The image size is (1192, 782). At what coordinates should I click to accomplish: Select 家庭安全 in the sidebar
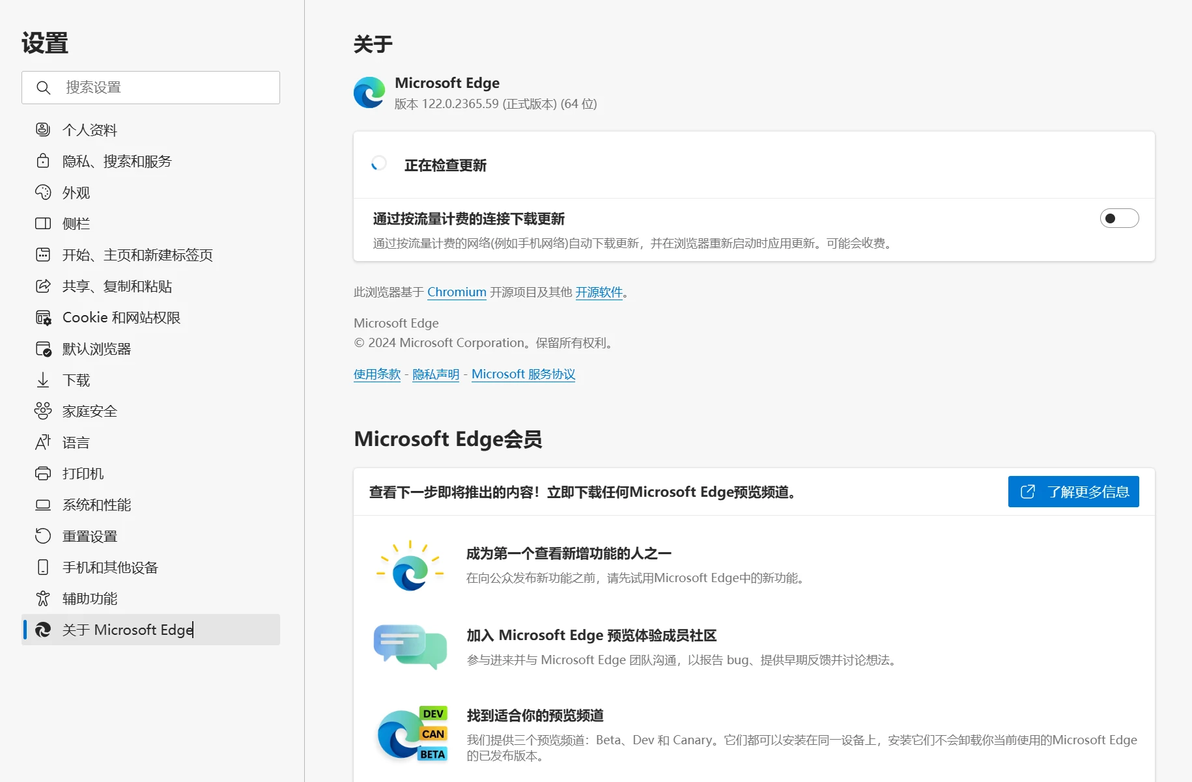(151, 411)
